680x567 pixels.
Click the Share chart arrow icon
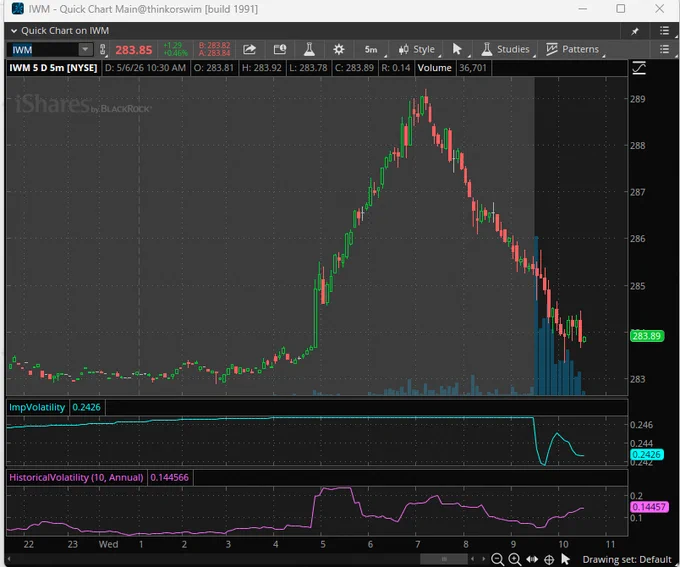[x=249, y=49]
